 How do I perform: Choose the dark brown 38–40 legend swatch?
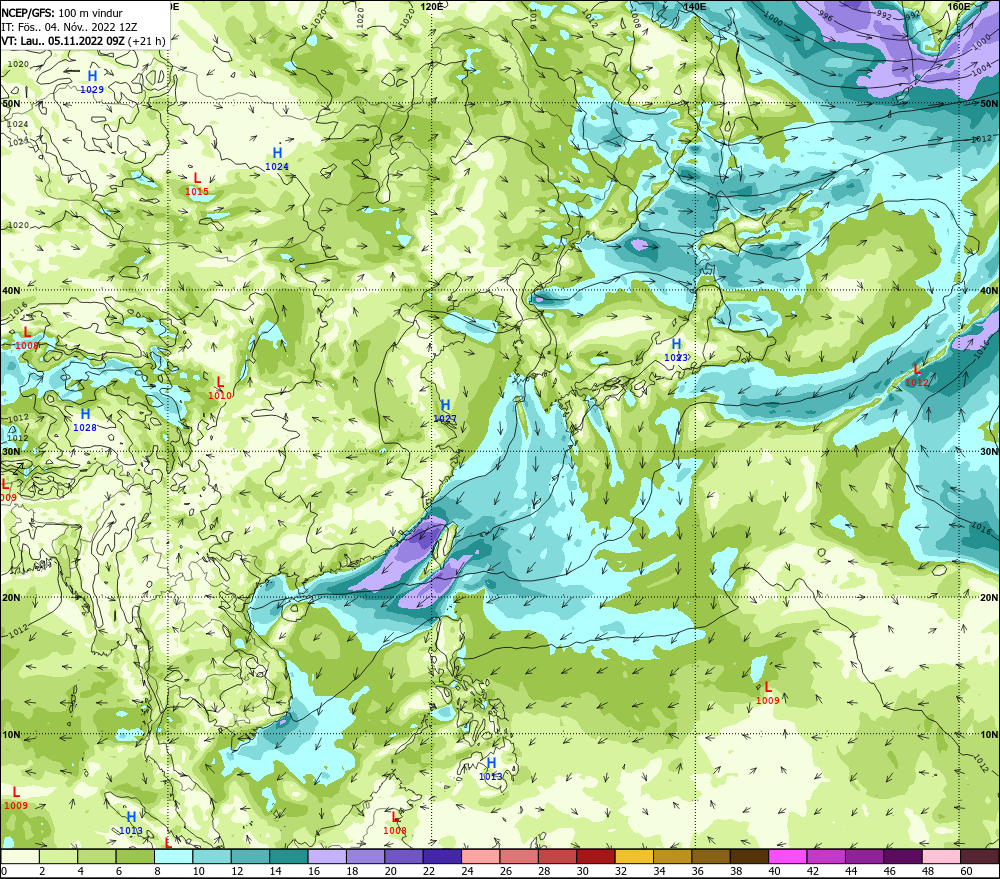(x=750, y=856)
